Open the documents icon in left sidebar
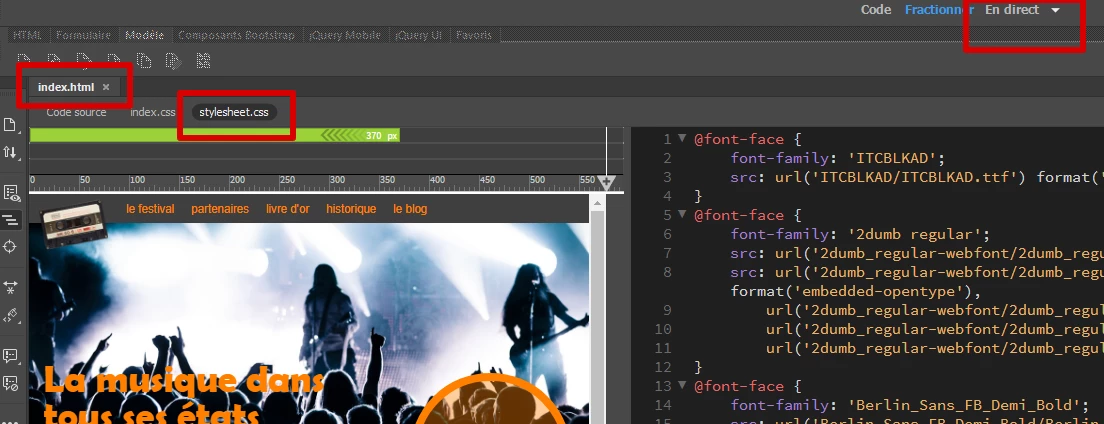 coord(10,125)
